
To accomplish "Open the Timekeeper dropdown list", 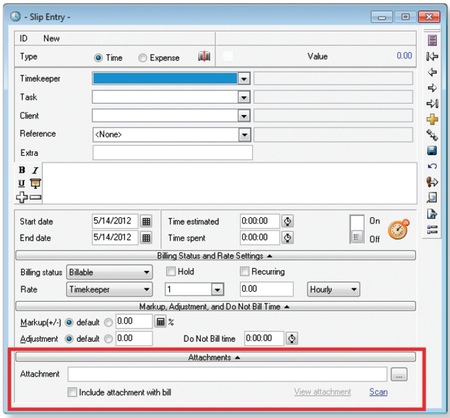I will 244,79.
